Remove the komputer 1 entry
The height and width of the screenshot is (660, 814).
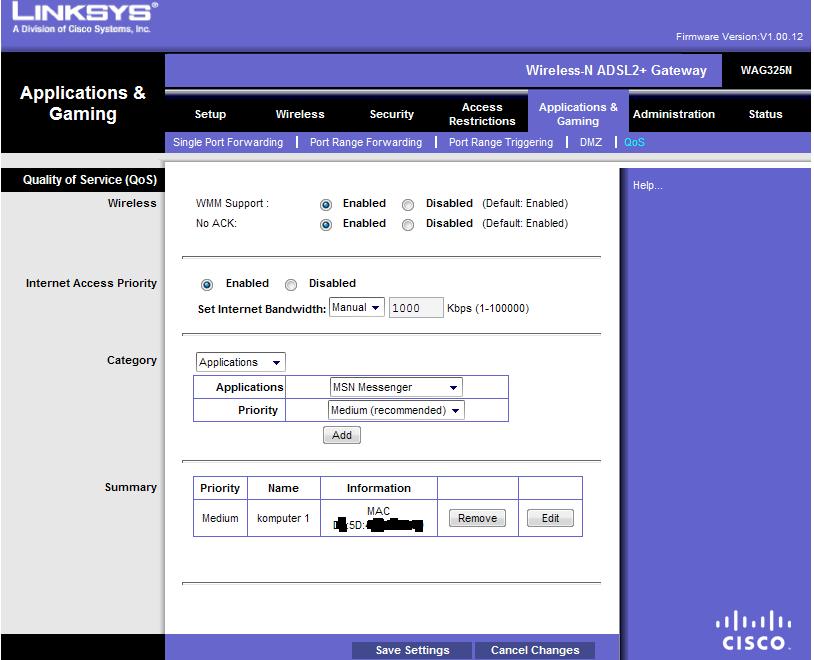pyautogui.click(x=477, y=518)
